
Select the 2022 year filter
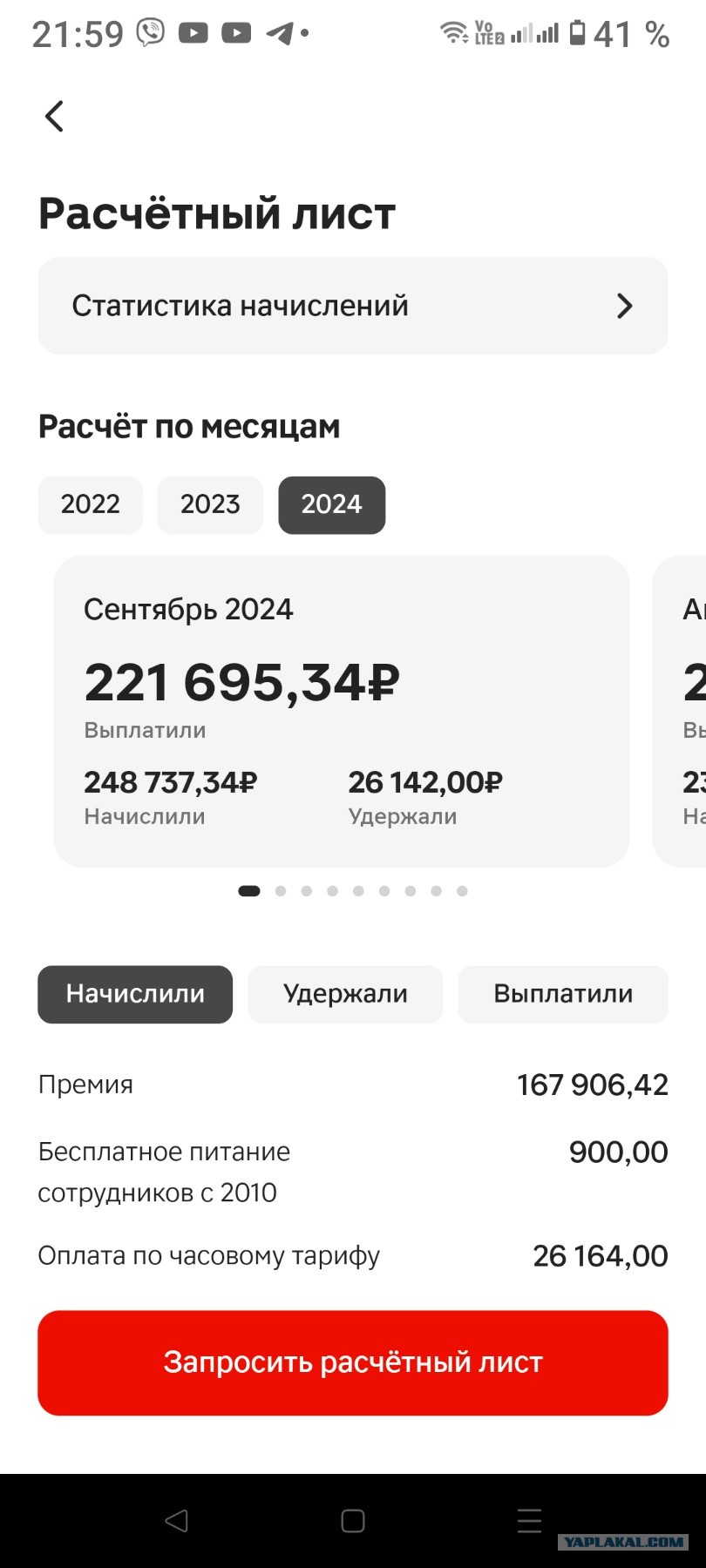[x=90, y=504]
